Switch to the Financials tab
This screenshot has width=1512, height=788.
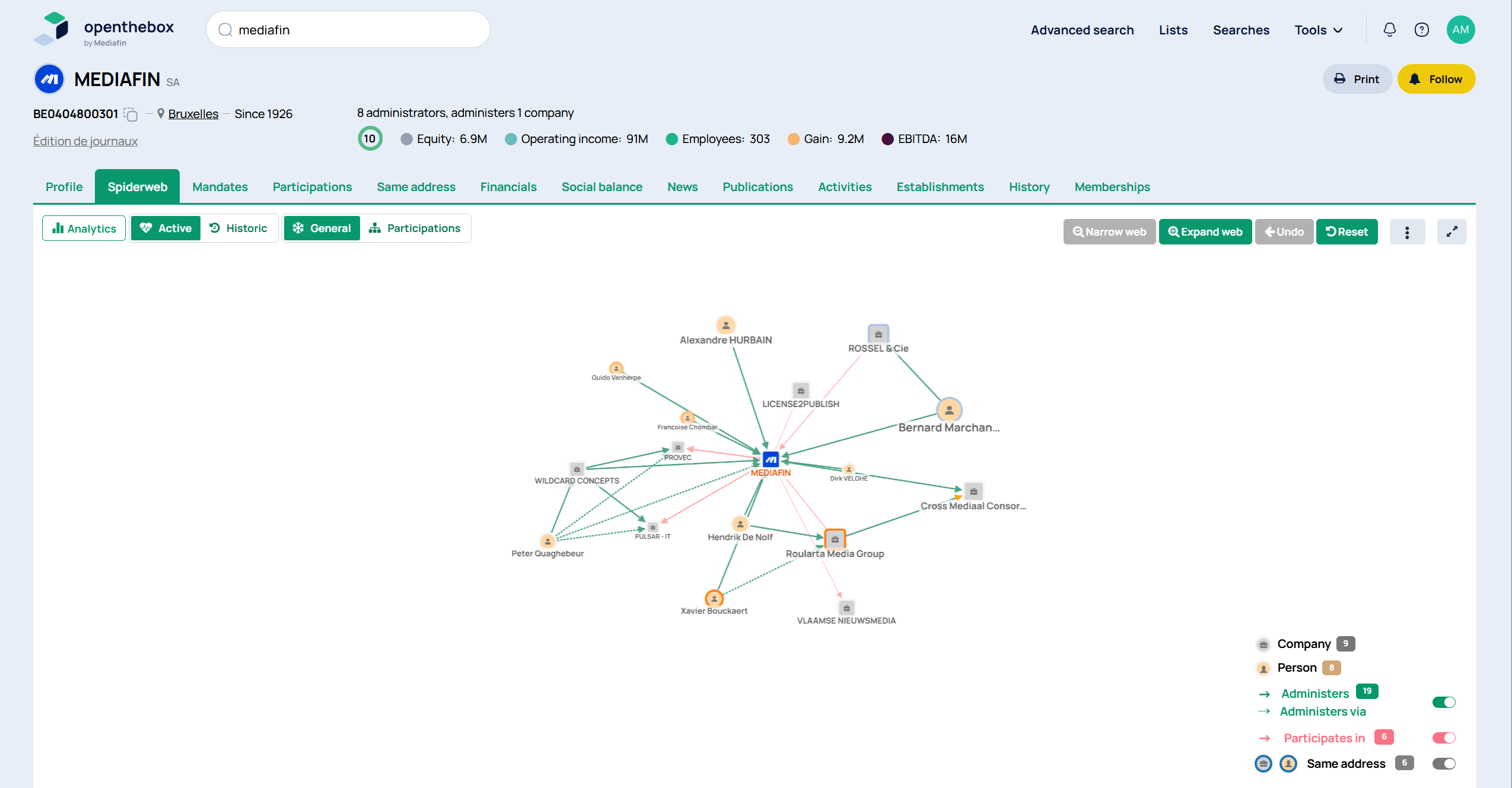pyautogui.click(x=508, y=187)
